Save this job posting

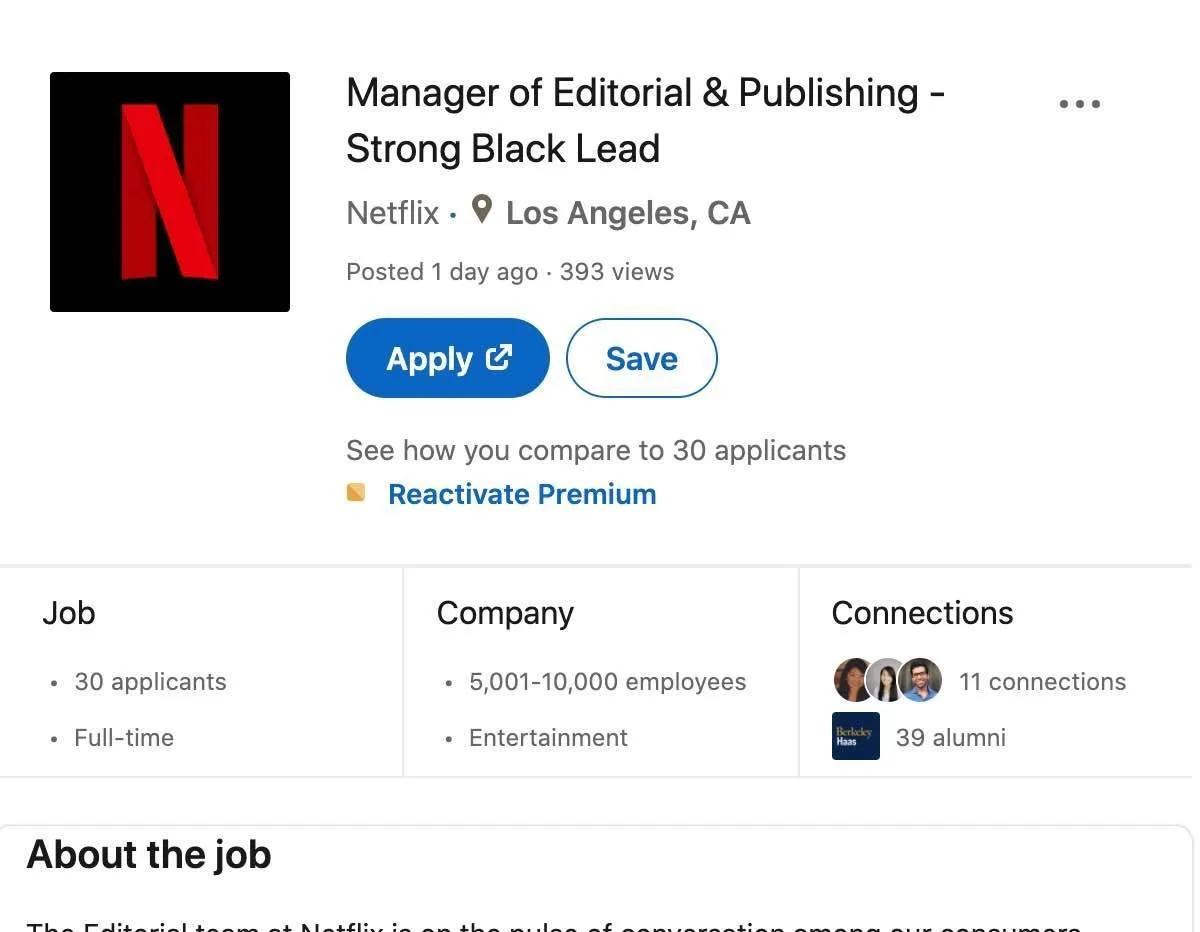pyautogui.click(x=641, y=358)
